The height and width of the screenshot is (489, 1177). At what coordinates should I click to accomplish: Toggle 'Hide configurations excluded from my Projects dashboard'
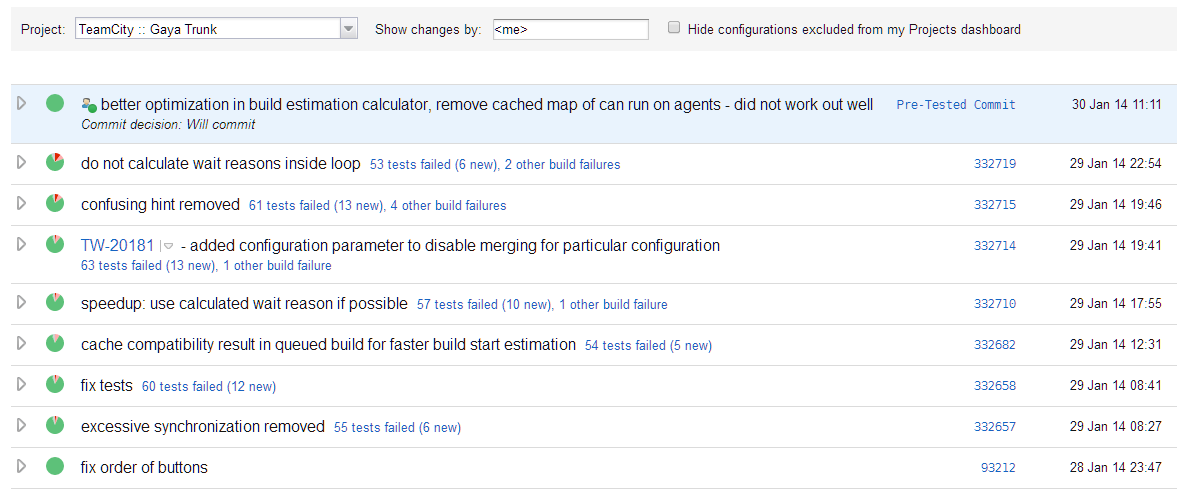[x=674, y=28]
